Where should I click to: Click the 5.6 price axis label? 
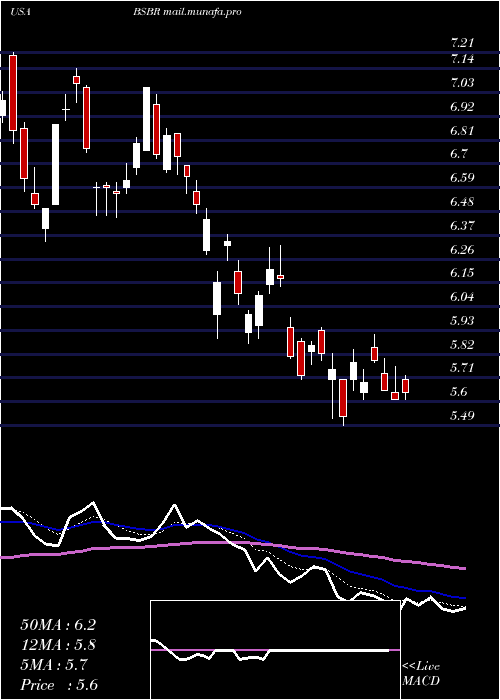pyautogui.click(x=459, y=392)
